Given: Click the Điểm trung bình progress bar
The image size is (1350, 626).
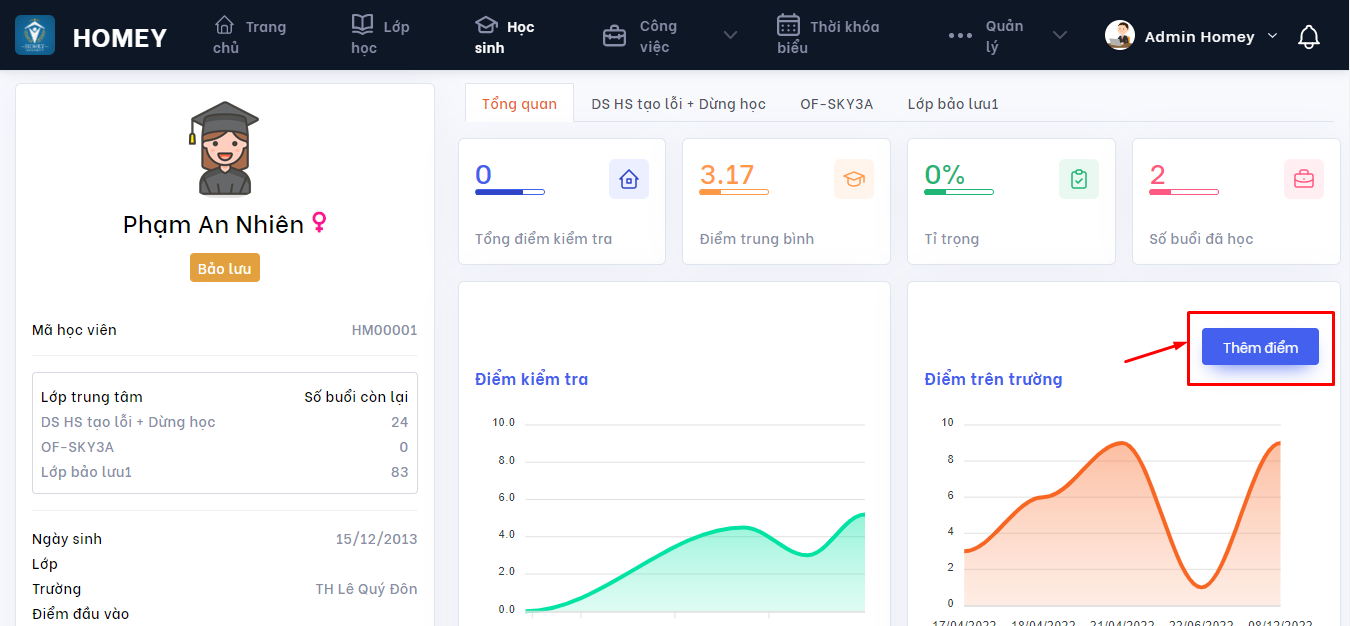Looking at the screenshot, I should (734, 192).
